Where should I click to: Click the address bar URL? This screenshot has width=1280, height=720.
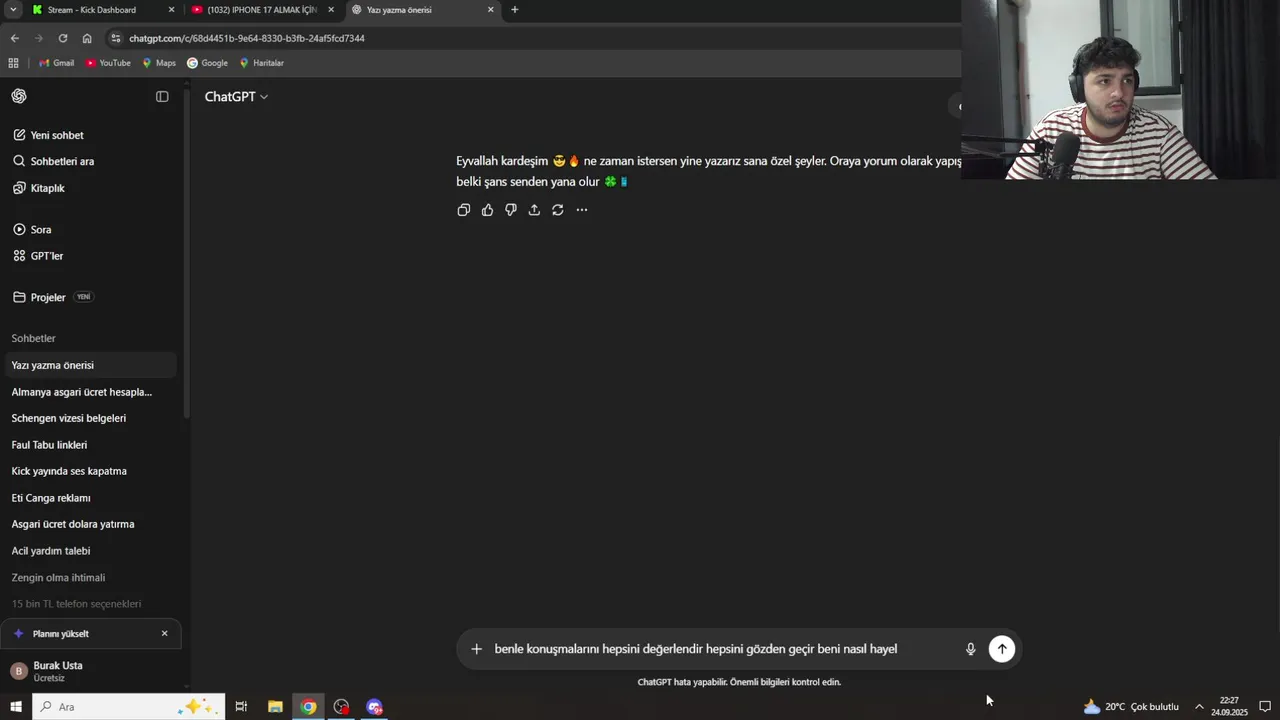[x=247, y=38]
